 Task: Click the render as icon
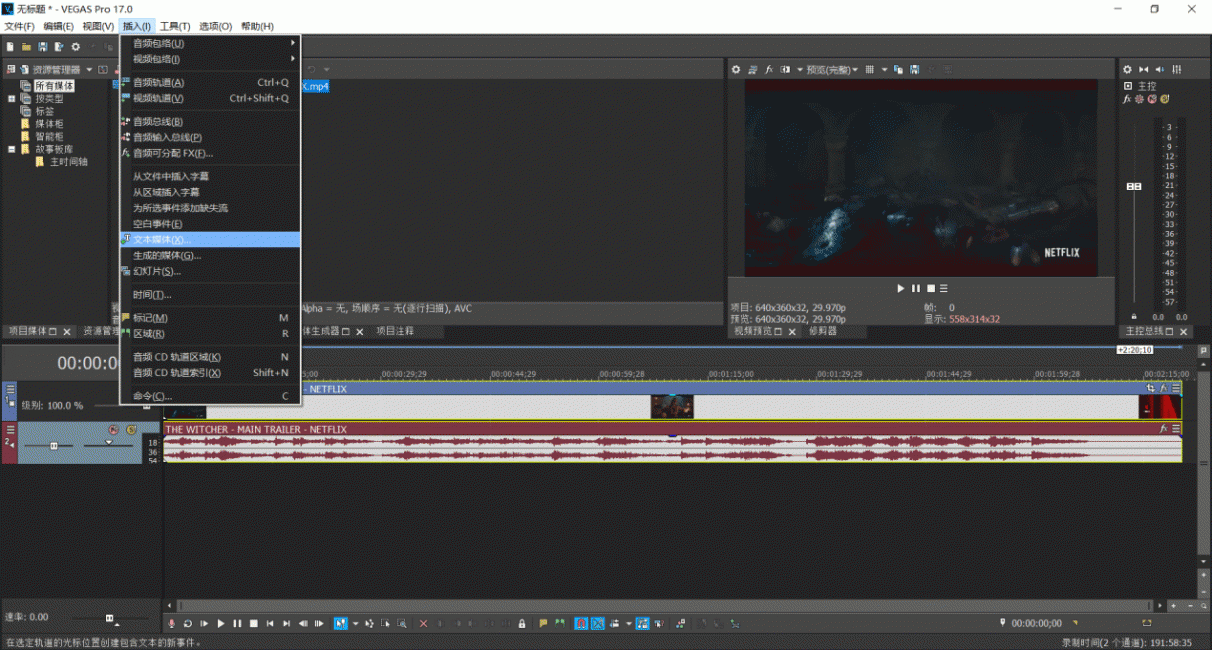(59, 46)
